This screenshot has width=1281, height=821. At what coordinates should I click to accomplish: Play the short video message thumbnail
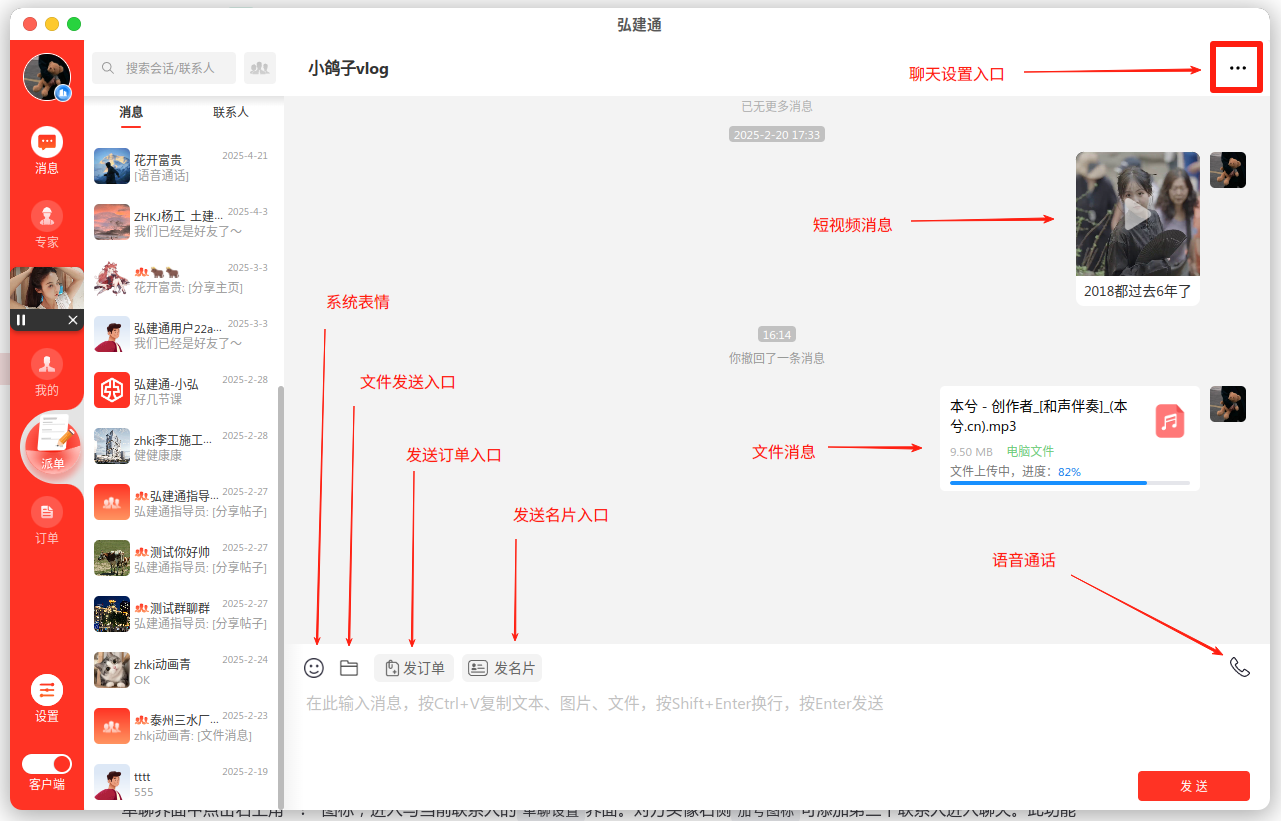[x=1137, y=214]
